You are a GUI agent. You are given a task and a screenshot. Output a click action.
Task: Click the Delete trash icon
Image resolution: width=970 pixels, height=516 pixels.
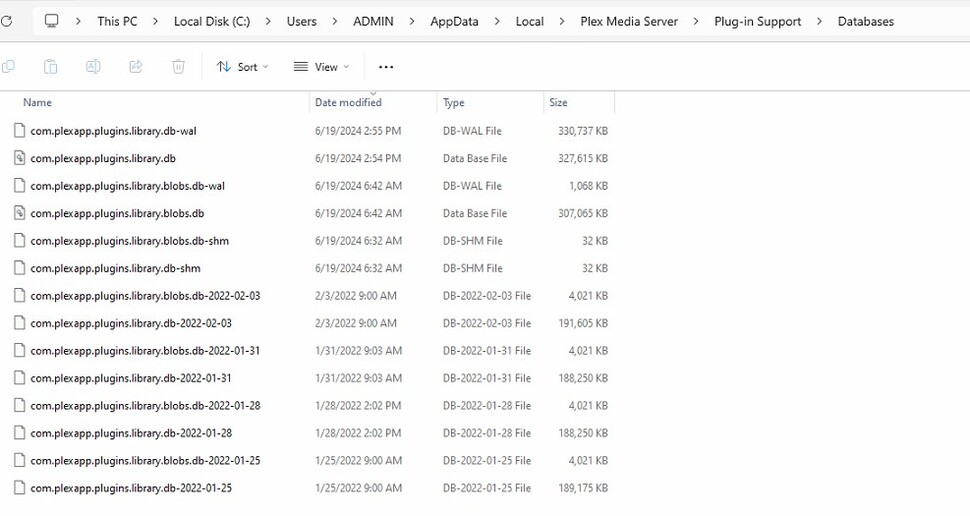[178, 67]
